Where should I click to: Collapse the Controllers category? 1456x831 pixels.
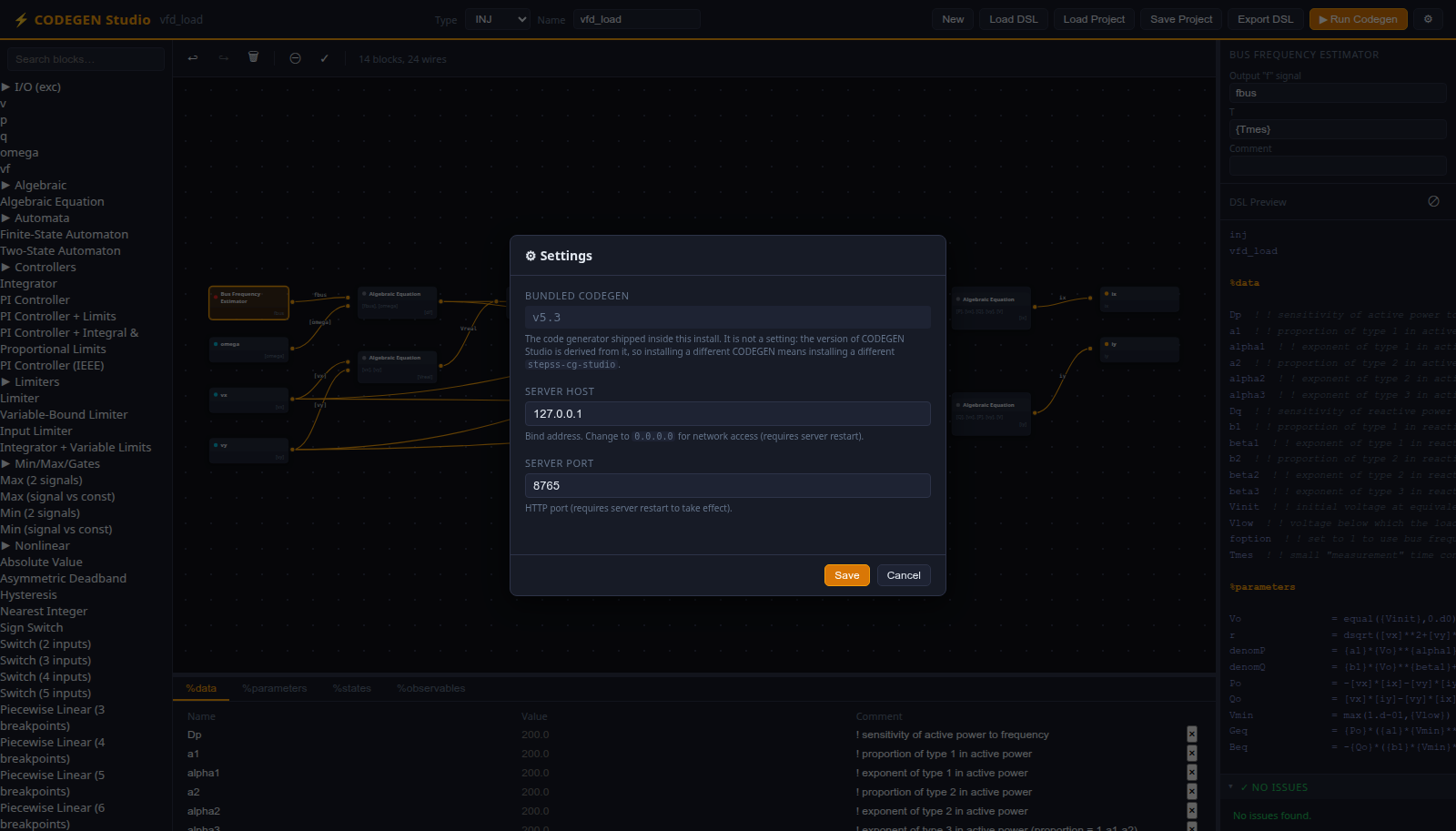coord(38,267)
